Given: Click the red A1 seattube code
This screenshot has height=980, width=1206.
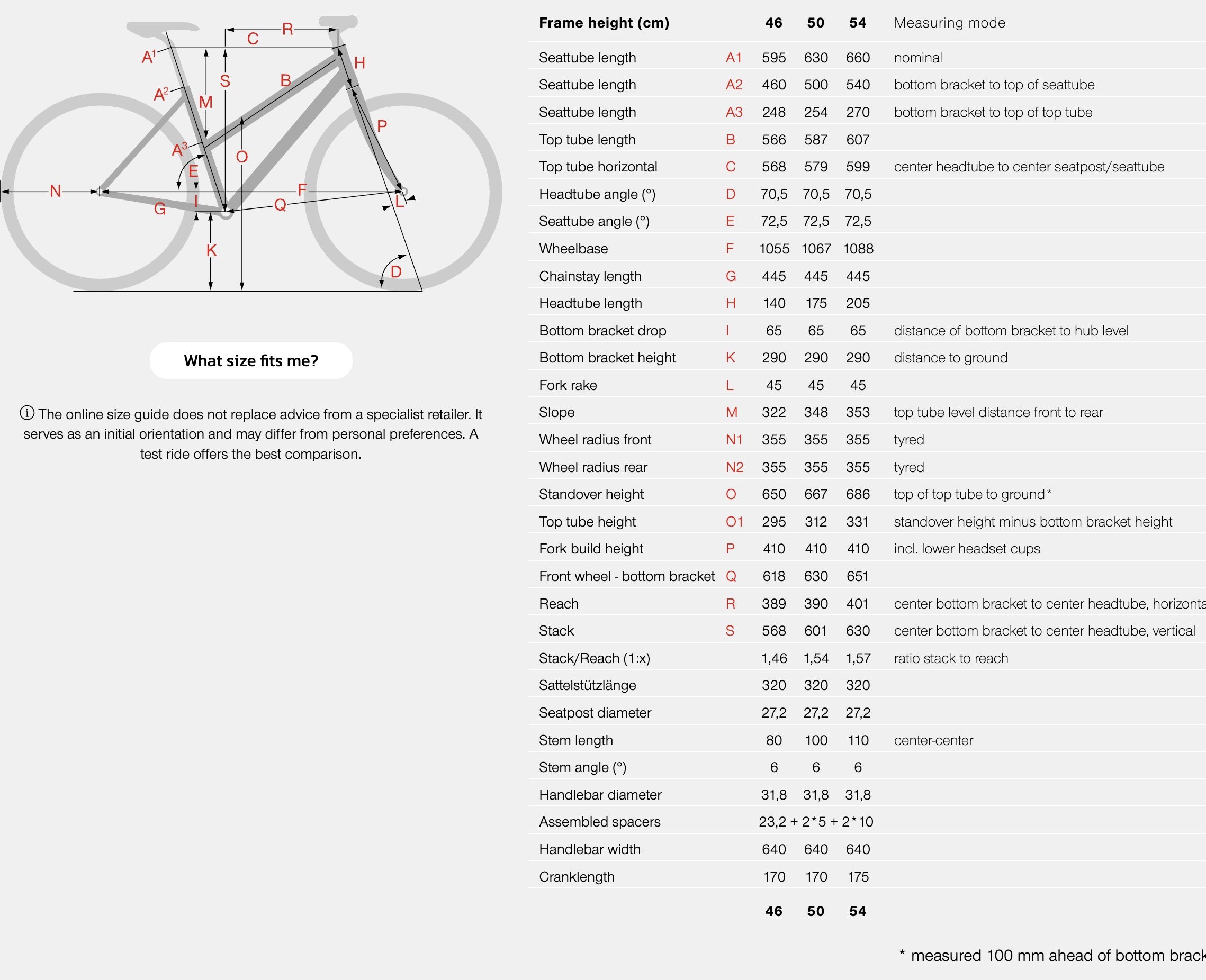Looking at the screenshot, I should tap(734, 58).
